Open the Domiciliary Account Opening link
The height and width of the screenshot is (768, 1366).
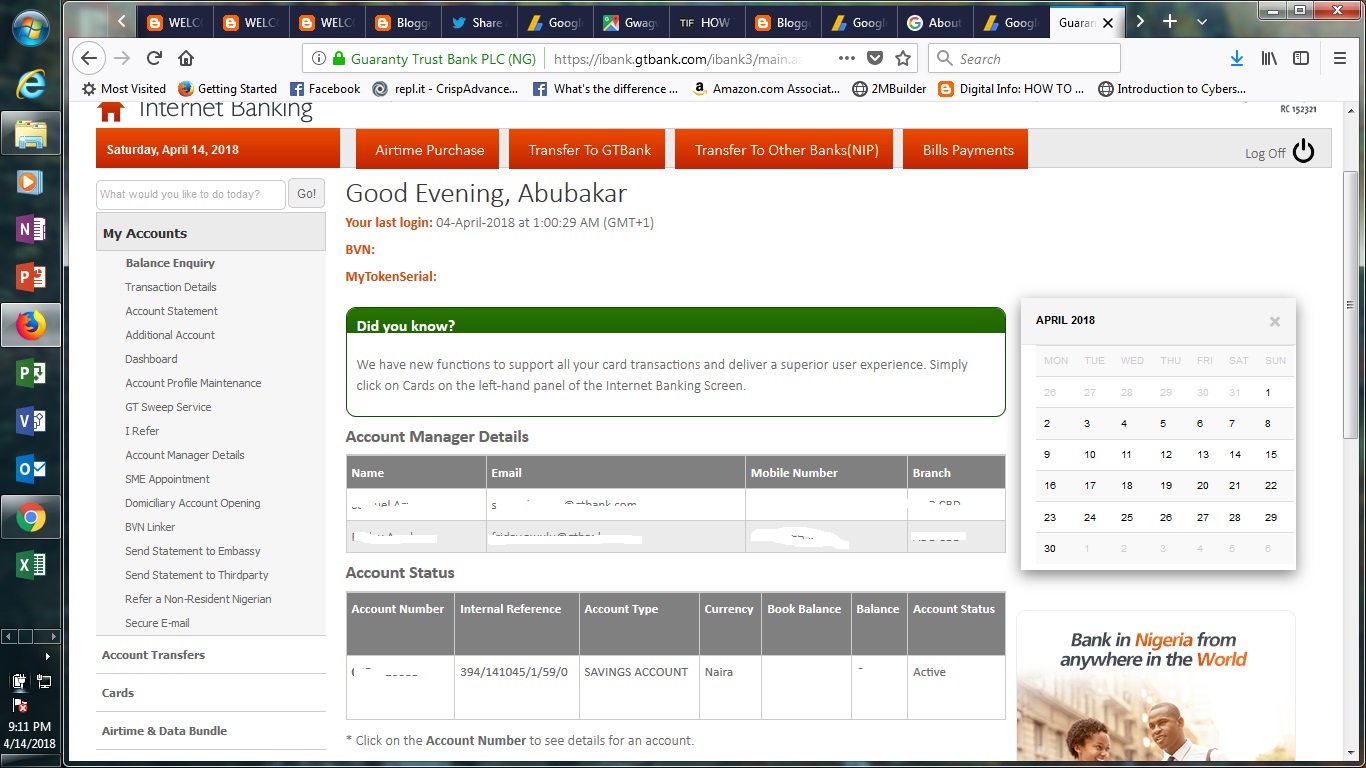193,503
